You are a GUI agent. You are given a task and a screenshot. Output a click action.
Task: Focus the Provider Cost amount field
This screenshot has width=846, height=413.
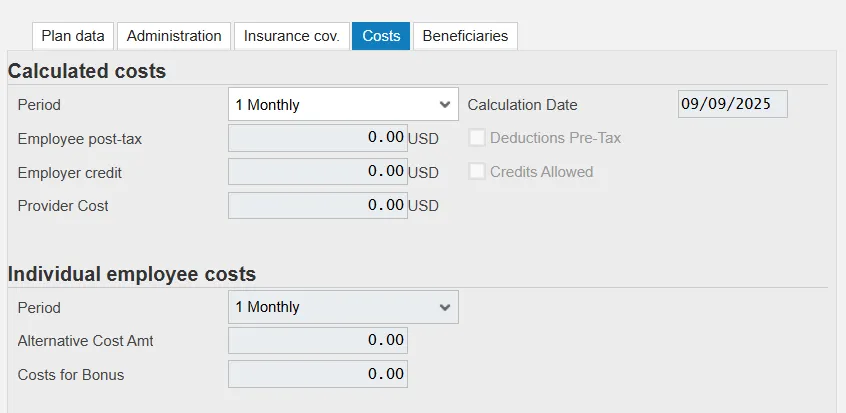(317, 205)
